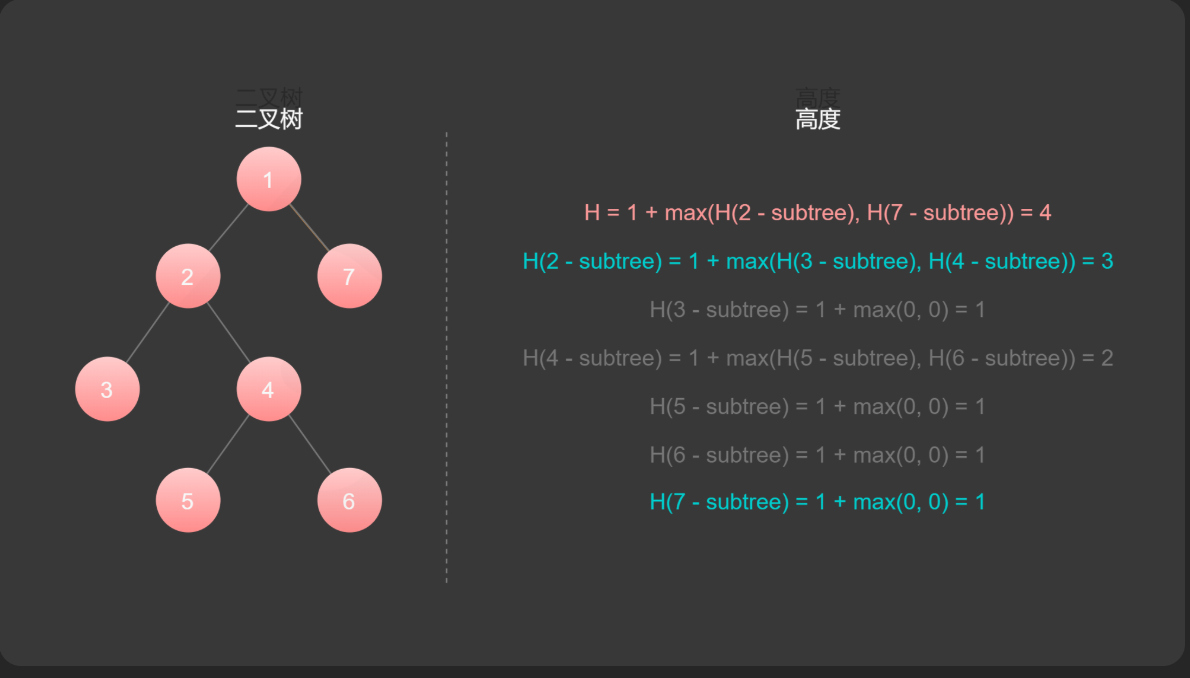The width and height of the screenshot is (1190, 678).
Task: Click leaf node 6
Action: click(349, 500)
